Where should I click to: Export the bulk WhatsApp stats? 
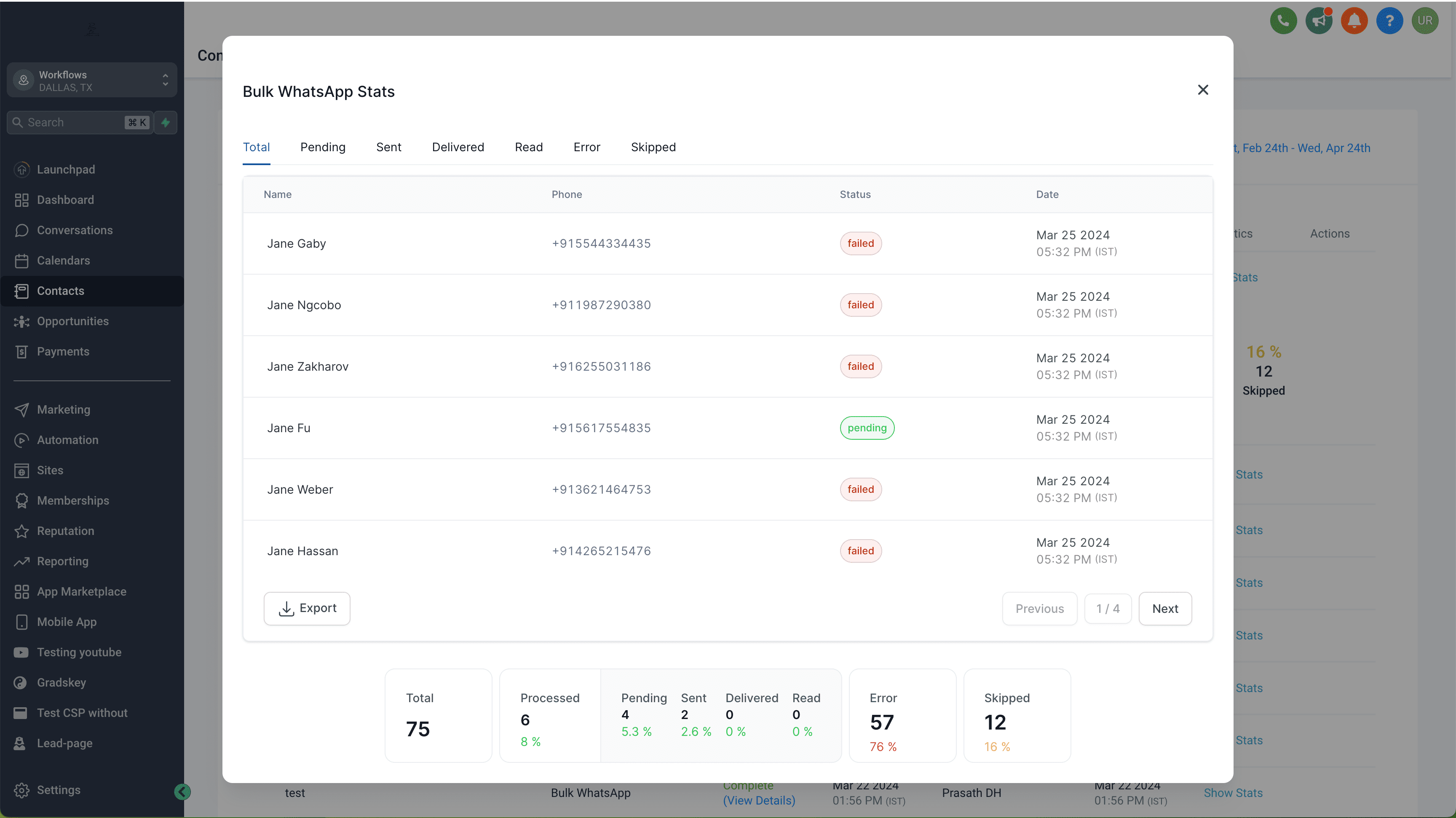(x=307, y=608)
